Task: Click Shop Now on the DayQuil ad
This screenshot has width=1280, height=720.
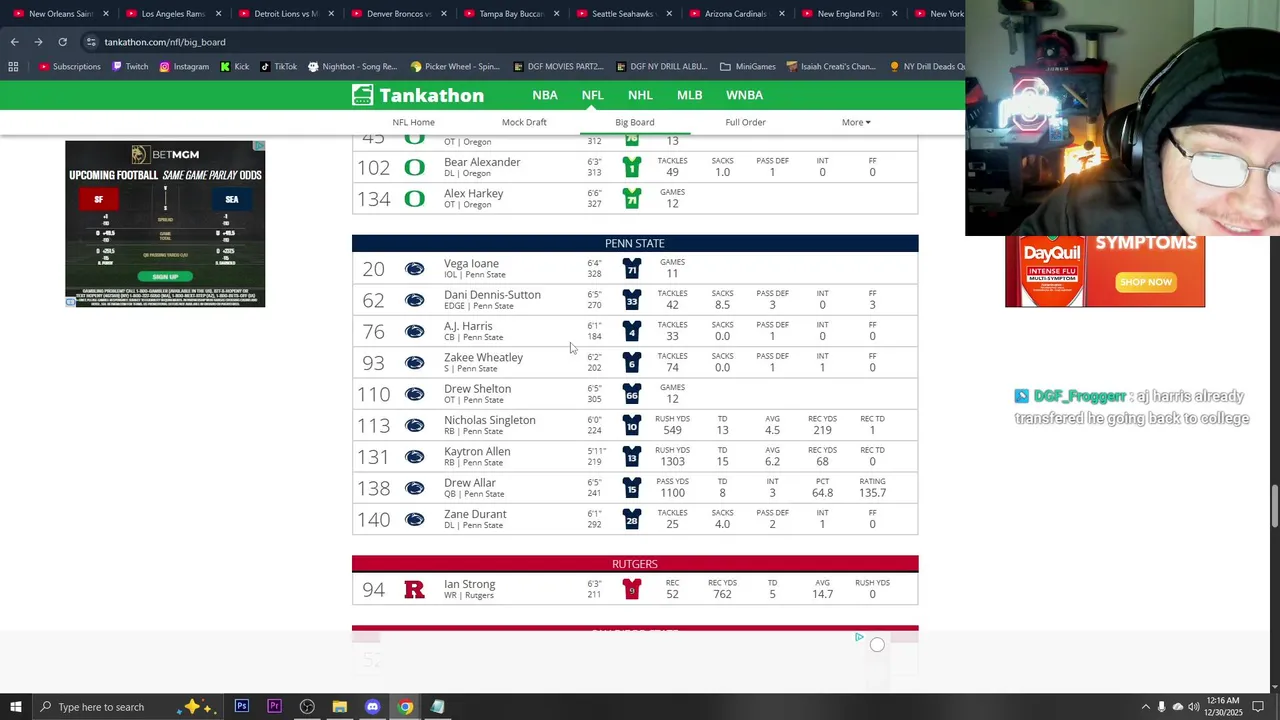Action: (x=1145, y=282)
